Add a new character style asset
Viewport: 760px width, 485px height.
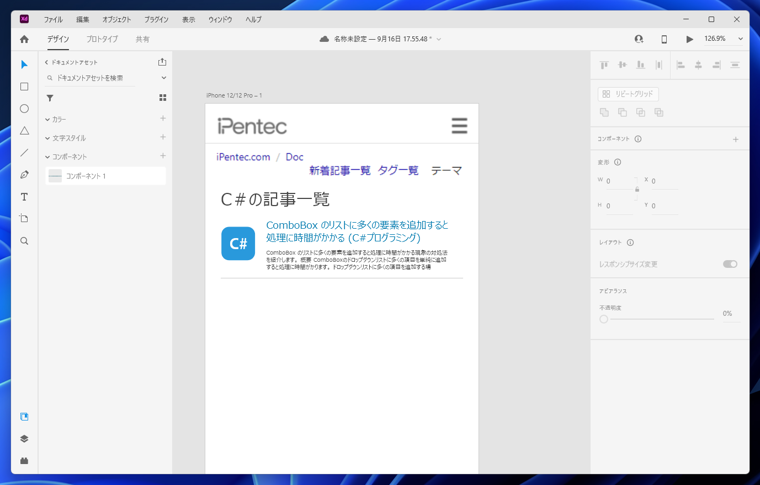click(x=163, y=138)
